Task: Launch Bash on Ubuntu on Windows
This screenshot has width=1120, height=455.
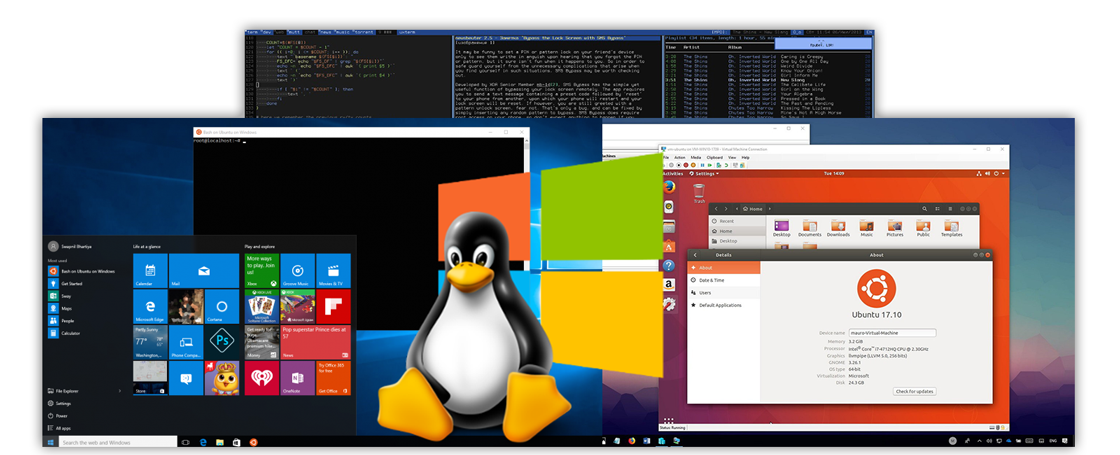Action: point(83,271)
